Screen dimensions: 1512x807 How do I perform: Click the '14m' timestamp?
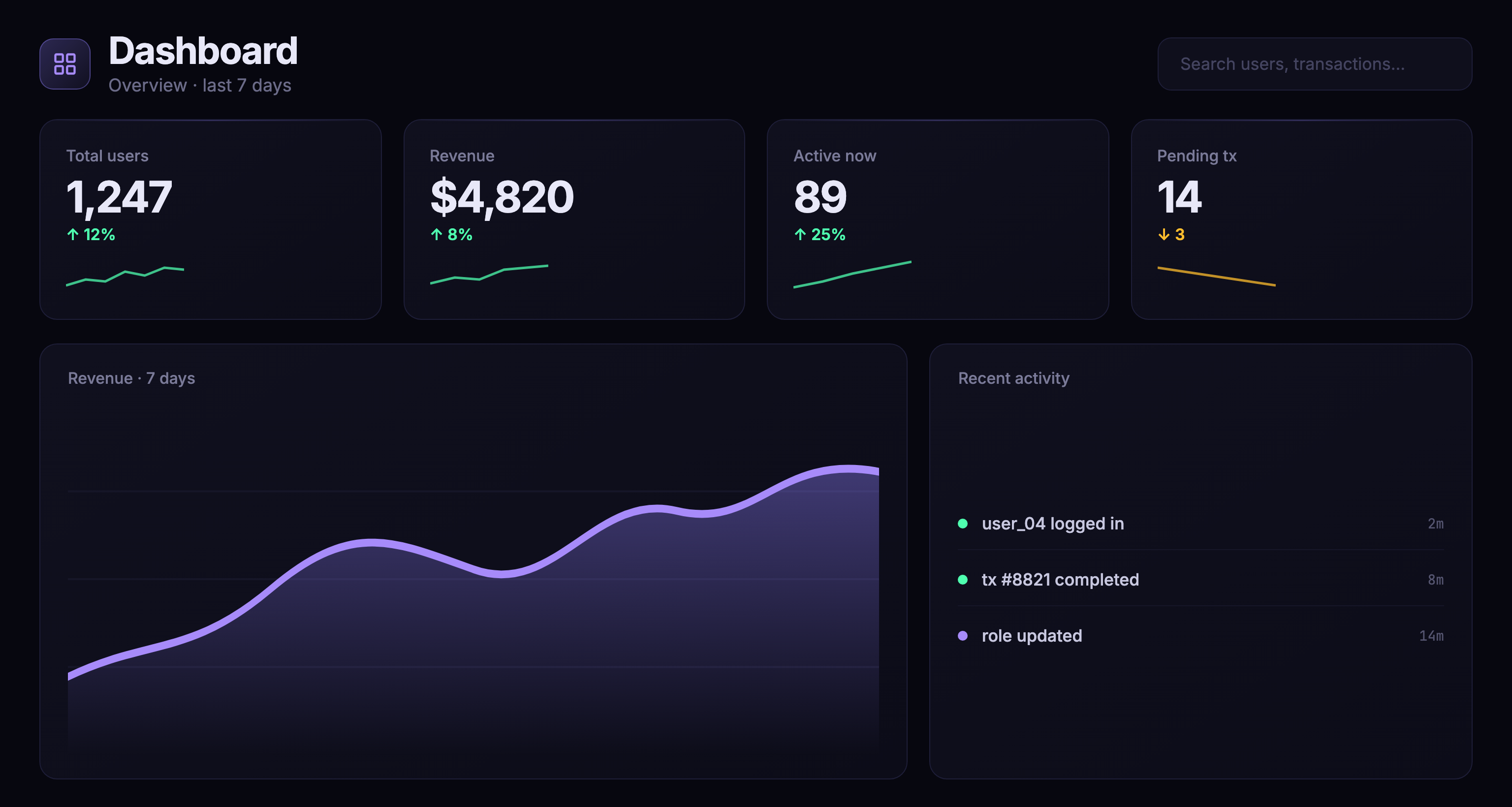[1432, 636]
